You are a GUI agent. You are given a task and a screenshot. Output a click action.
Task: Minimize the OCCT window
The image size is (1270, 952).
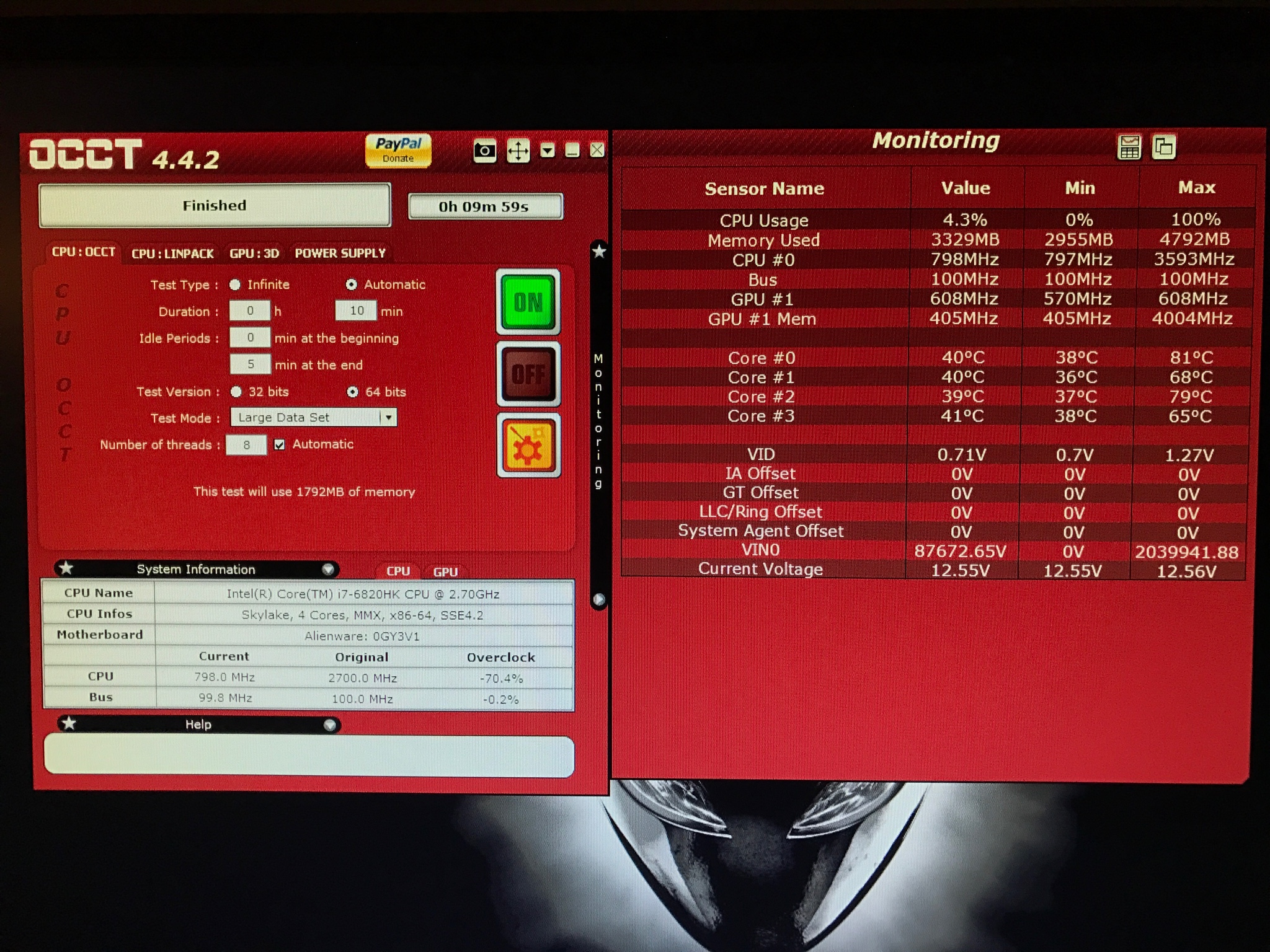tap(572, 151)
